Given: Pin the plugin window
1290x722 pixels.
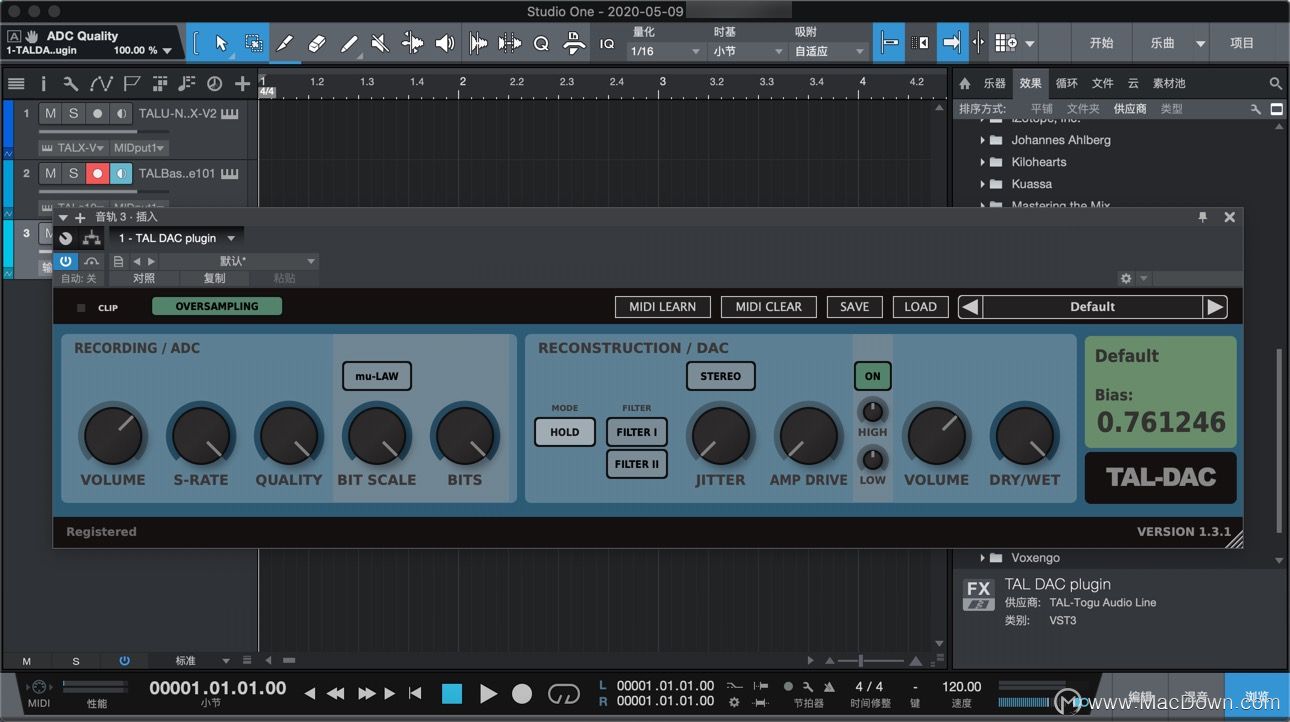Looking at the screenshot, I should [x=1203, y=217].
